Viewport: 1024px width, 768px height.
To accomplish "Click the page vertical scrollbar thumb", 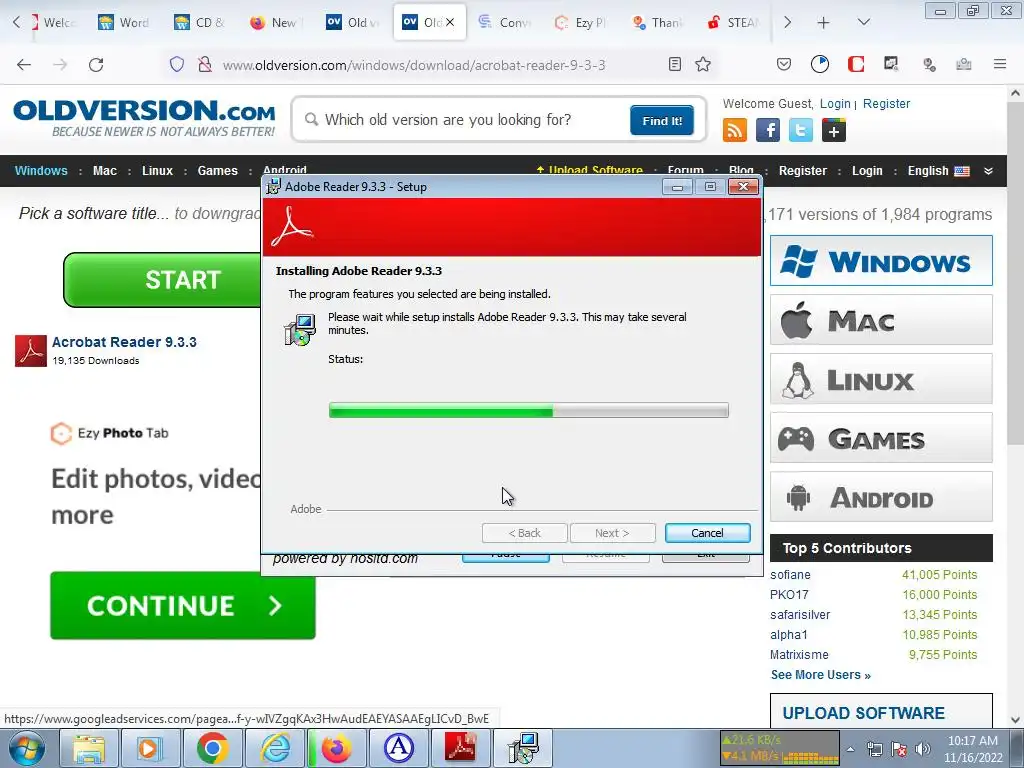I will [x=1016, y=274].
